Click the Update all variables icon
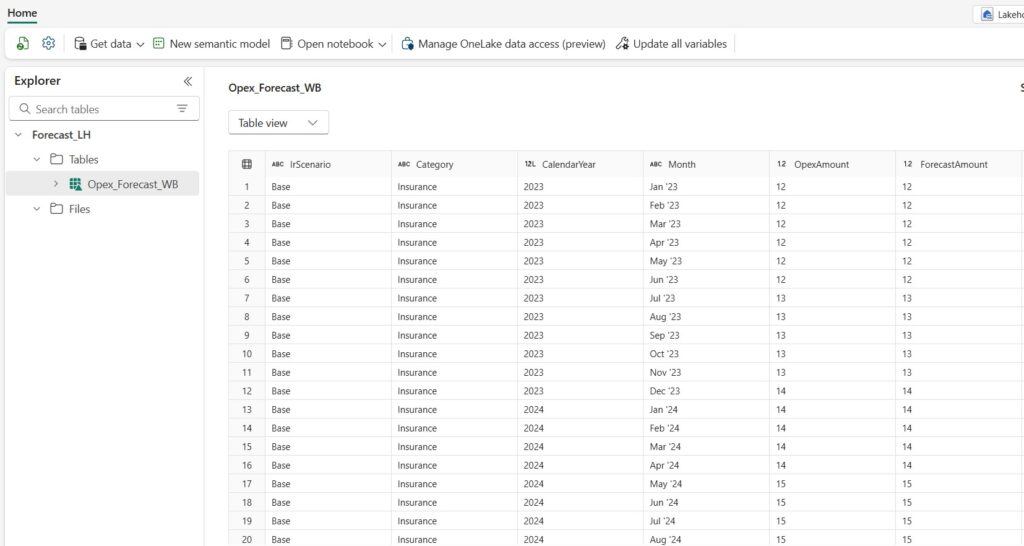1024x546 pixels. (x=622, y=44)
